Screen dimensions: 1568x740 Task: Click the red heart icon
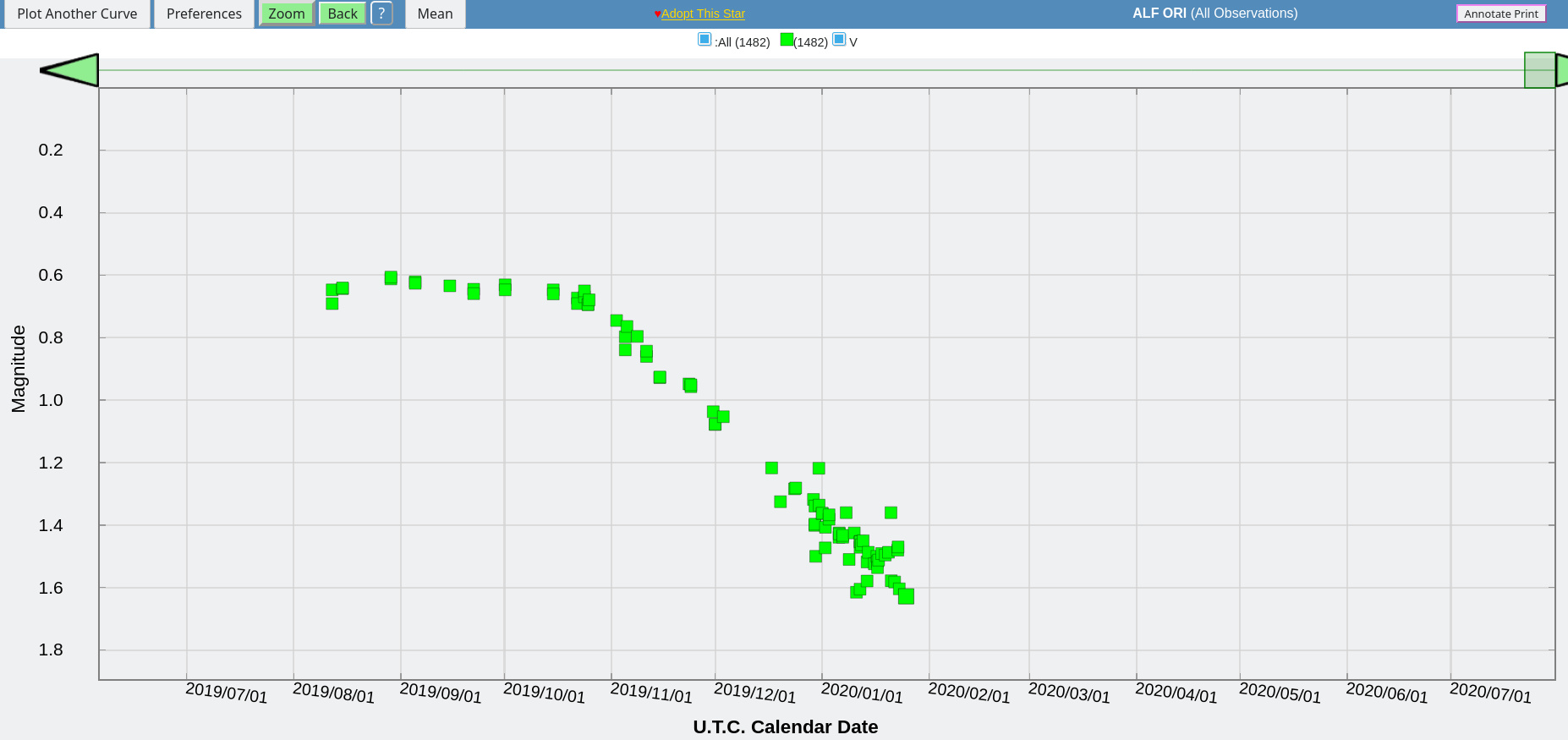[x=657, y=14]
